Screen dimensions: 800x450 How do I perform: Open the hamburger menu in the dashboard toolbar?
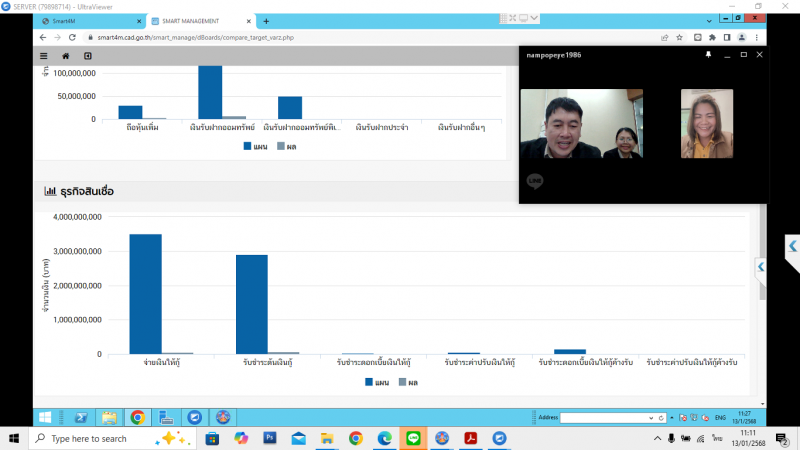44,56
